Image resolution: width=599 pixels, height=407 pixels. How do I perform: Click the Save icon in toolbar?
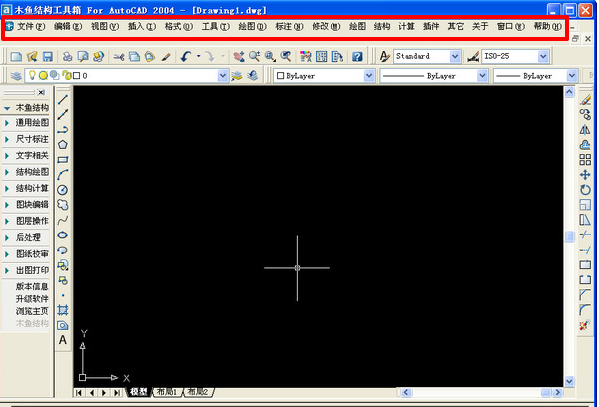point(47,57)
